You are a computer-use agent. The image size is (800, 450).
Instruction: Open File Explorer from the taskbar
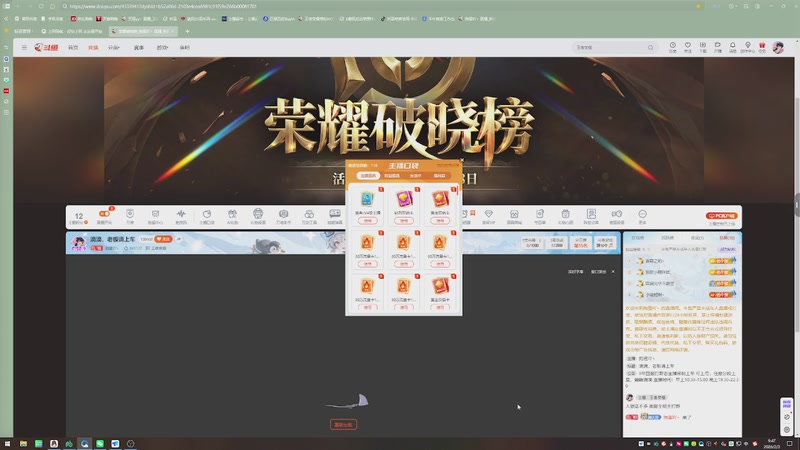coord(23,444)
